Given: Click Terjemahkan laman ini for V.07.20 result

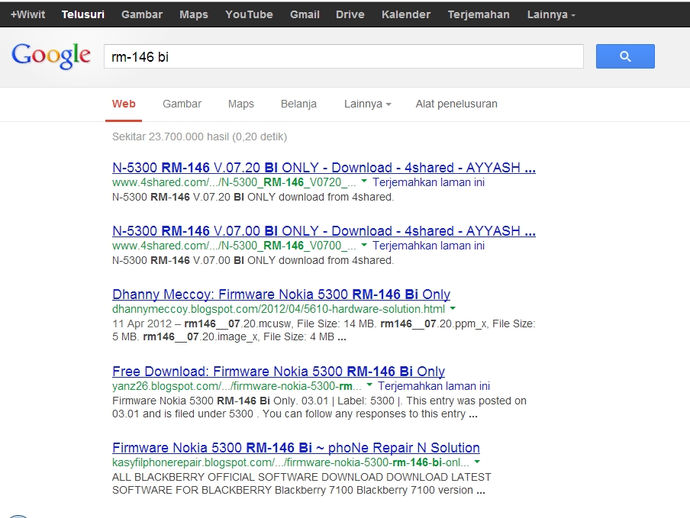Looking at the screenshot, I should pyautogui.click(x=429, y=182).
